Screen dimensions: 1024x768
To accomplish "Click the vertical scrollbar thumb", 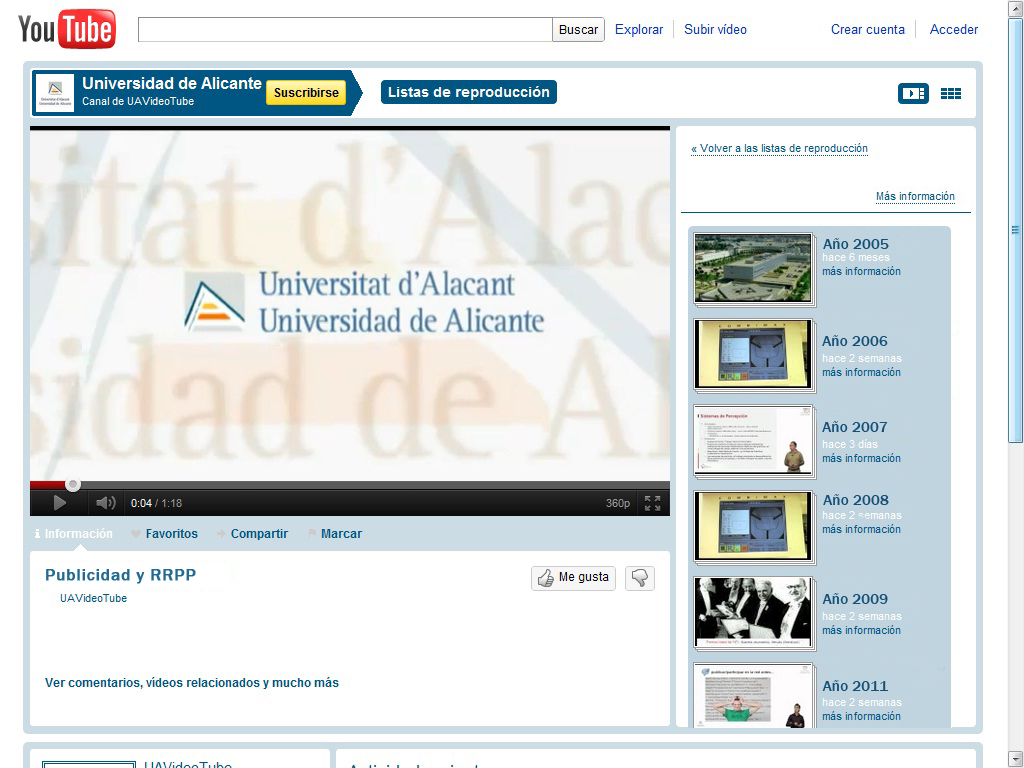I will [1016, 229].
